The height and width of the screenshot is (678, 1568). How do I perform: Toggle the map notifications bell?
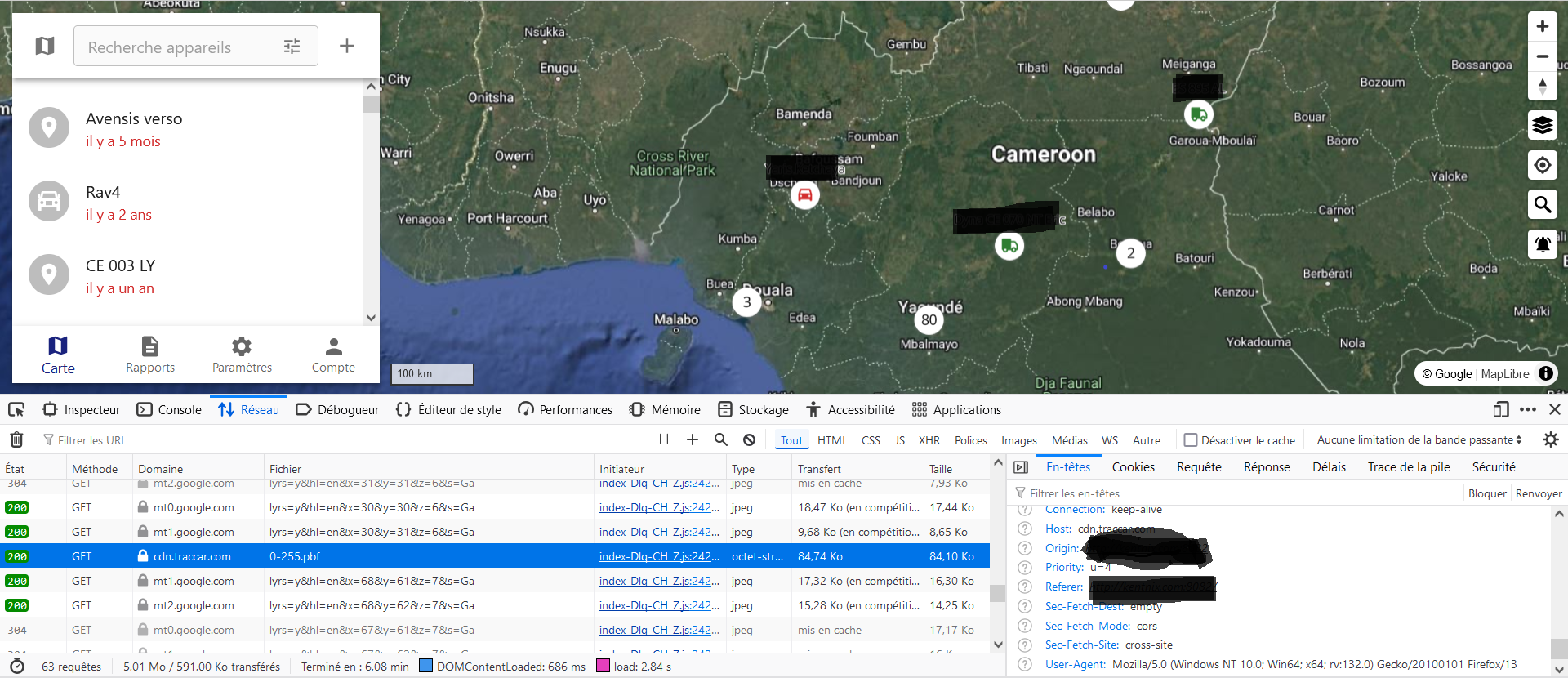[x=1542, y=244]
